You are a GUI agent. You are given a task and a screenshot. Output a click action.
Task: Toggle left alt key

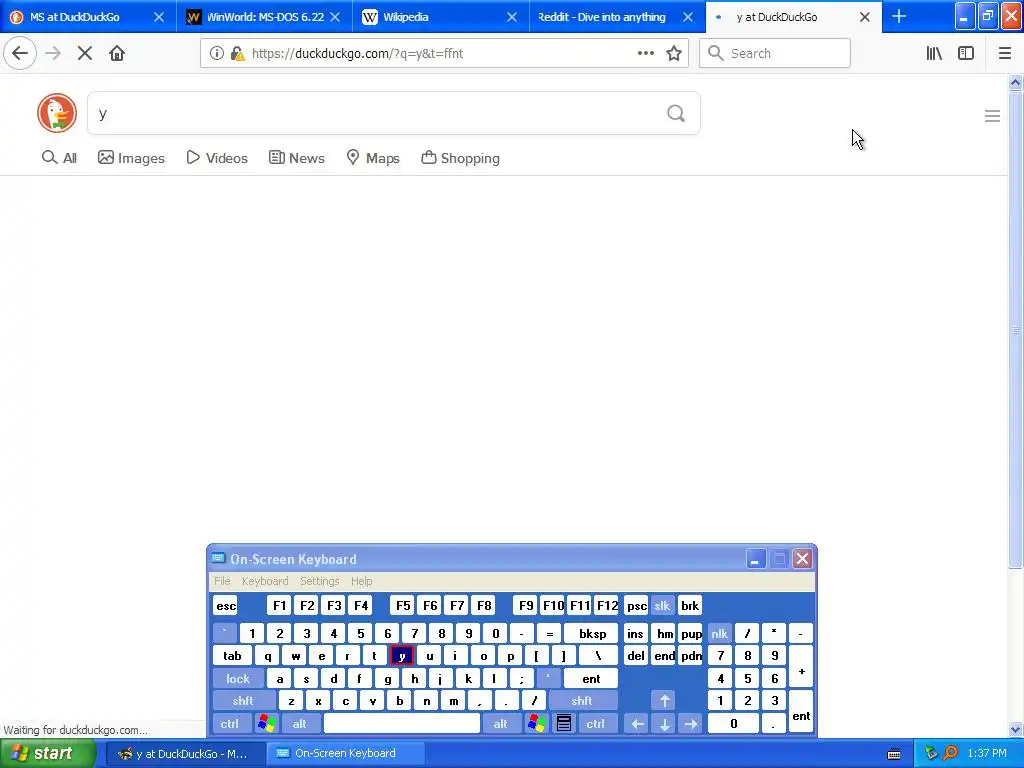point(300,724)
